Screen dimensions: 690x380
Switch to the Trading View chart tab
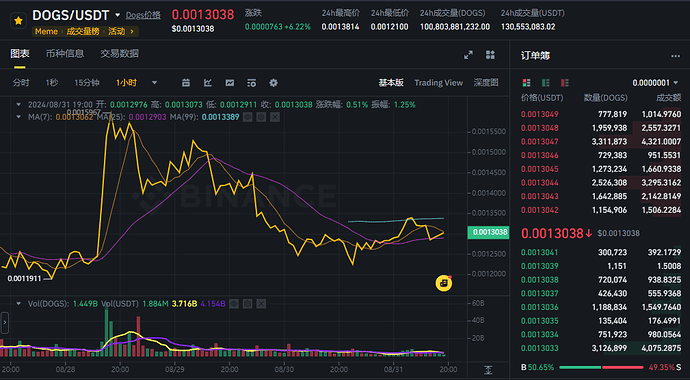coord(439,83)
